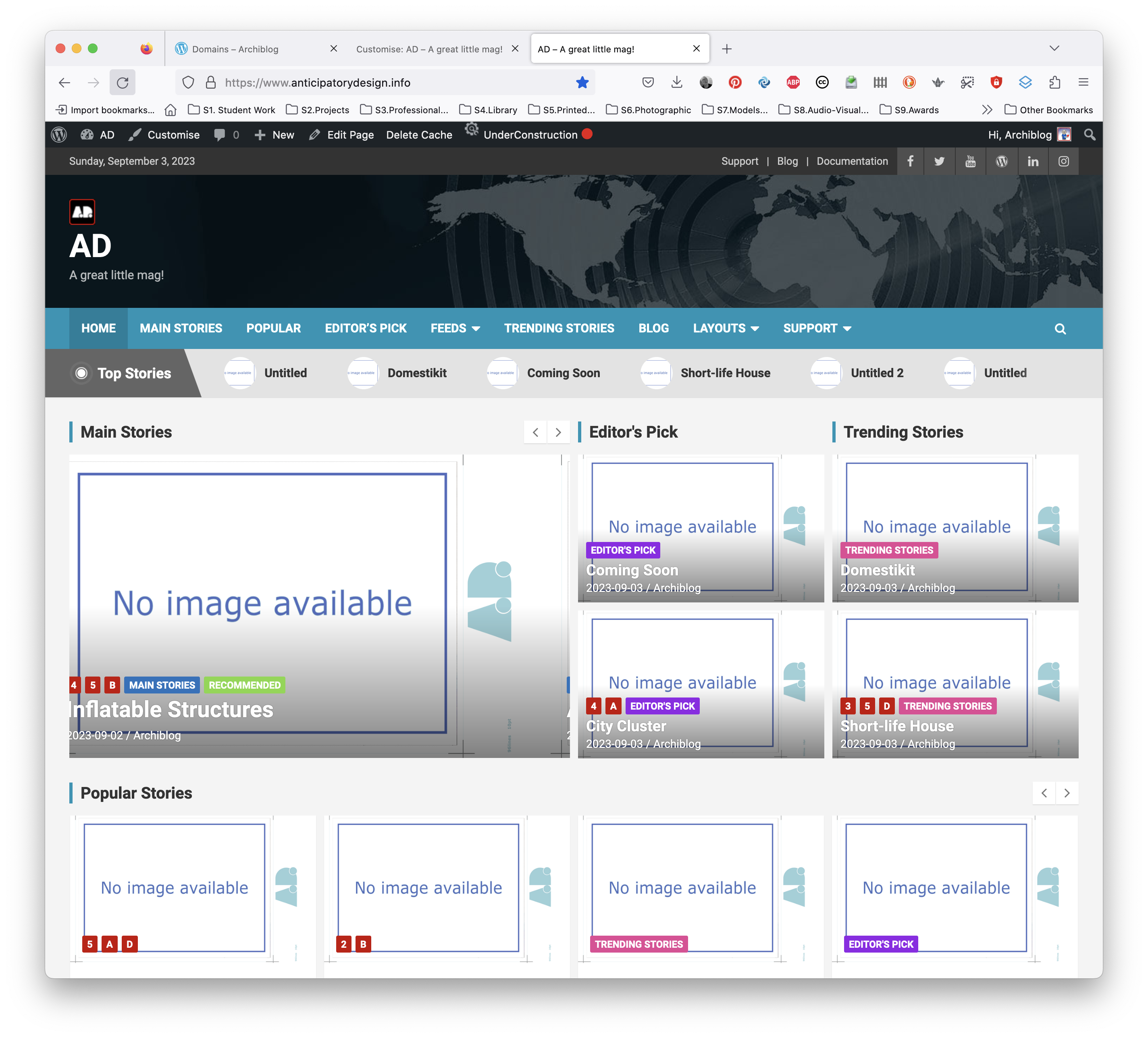Open the SUPPORT dropdown in navigation
This screenshot has height=1038, width=1148.
pyautogui.click(x=817, y=328)
